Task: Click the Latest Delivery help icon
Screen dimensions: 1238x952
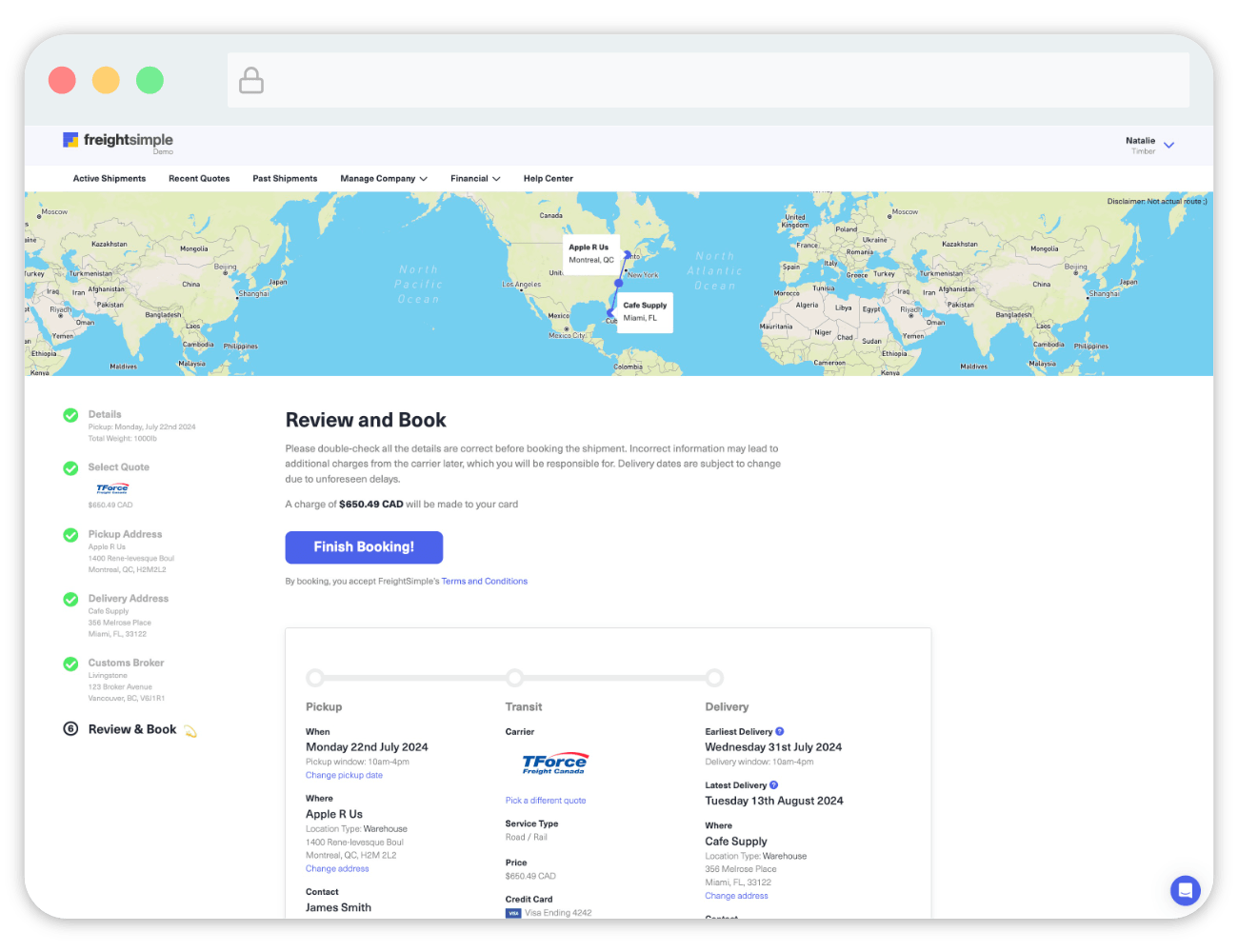Action: 773,785
